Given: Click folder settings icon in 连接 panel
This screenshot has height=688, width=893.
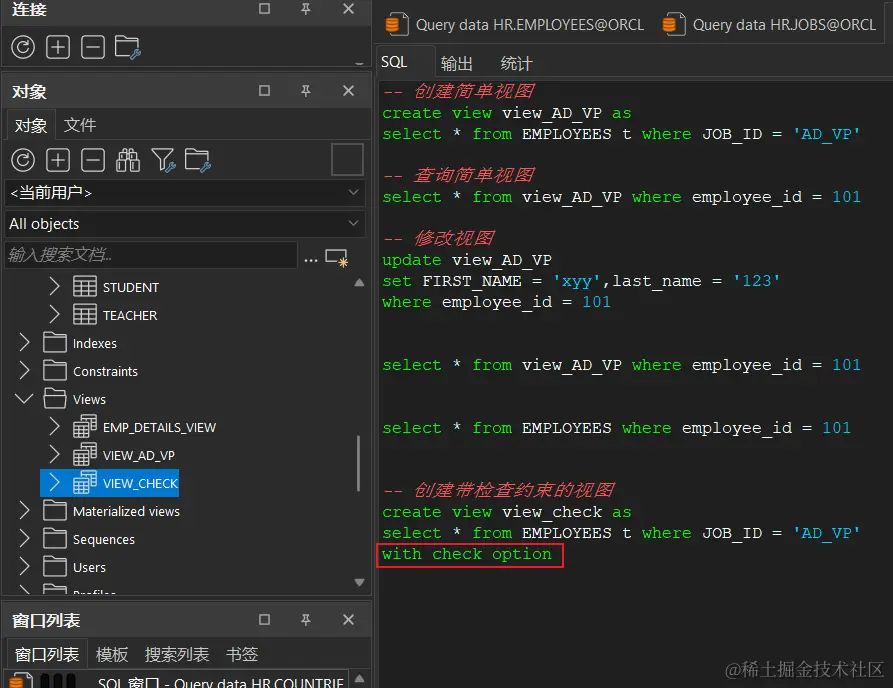Looking at the screenshot, I should click(x=128, y=47).
